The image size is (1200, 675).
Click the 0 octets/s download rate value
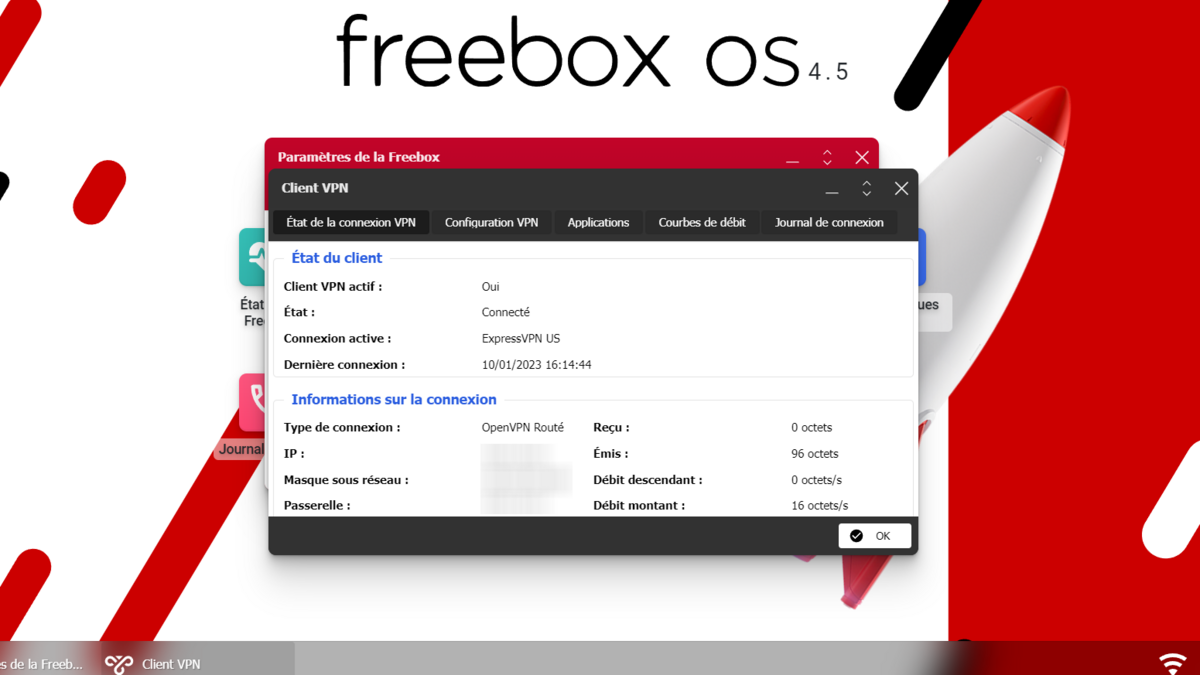click(x=816, y=479)
